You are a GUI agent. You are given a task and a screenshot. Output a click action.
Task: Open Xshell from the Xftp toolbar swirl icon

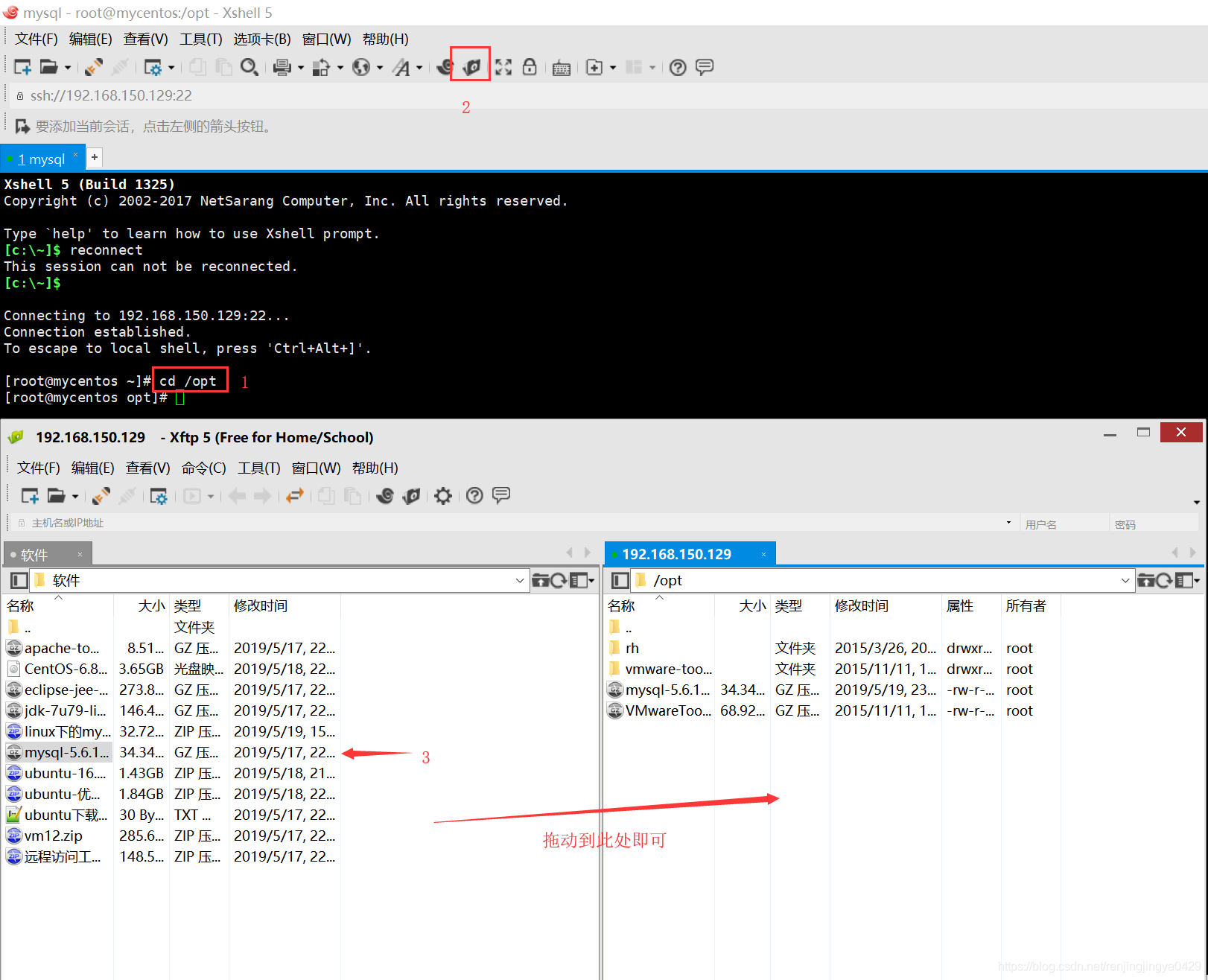coord(385,496)
